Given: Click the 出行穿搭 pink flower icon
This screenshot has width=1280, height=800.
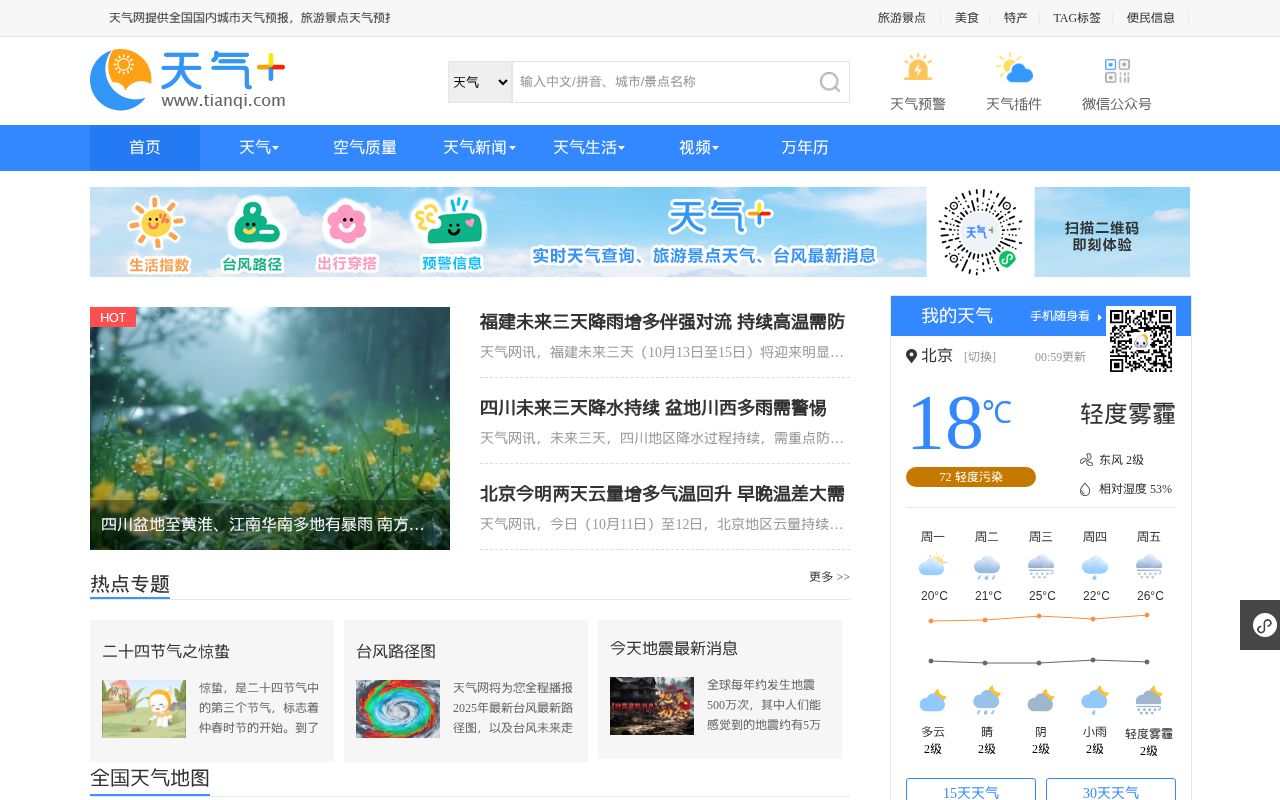Looking at the screenshot, I should coord(347,224).
